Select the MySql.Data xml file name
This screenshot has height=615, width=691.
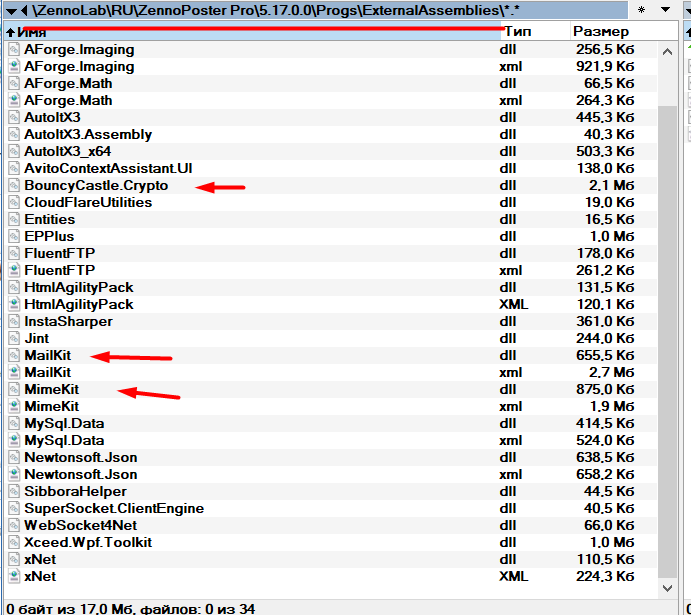pos(64,441)
